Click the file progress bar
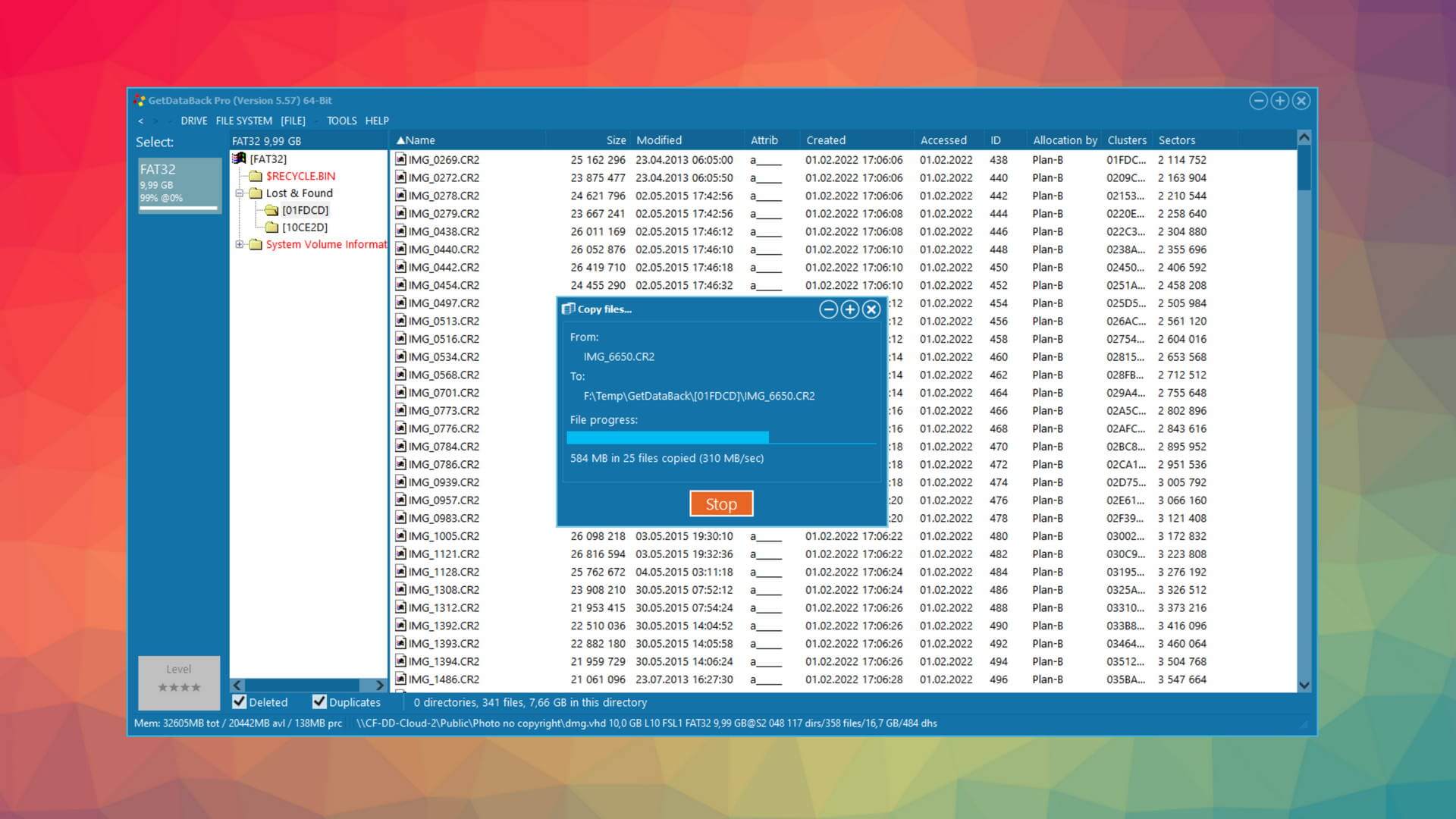The width and height of the screenshot is (1456, 819). click(721, 438)
